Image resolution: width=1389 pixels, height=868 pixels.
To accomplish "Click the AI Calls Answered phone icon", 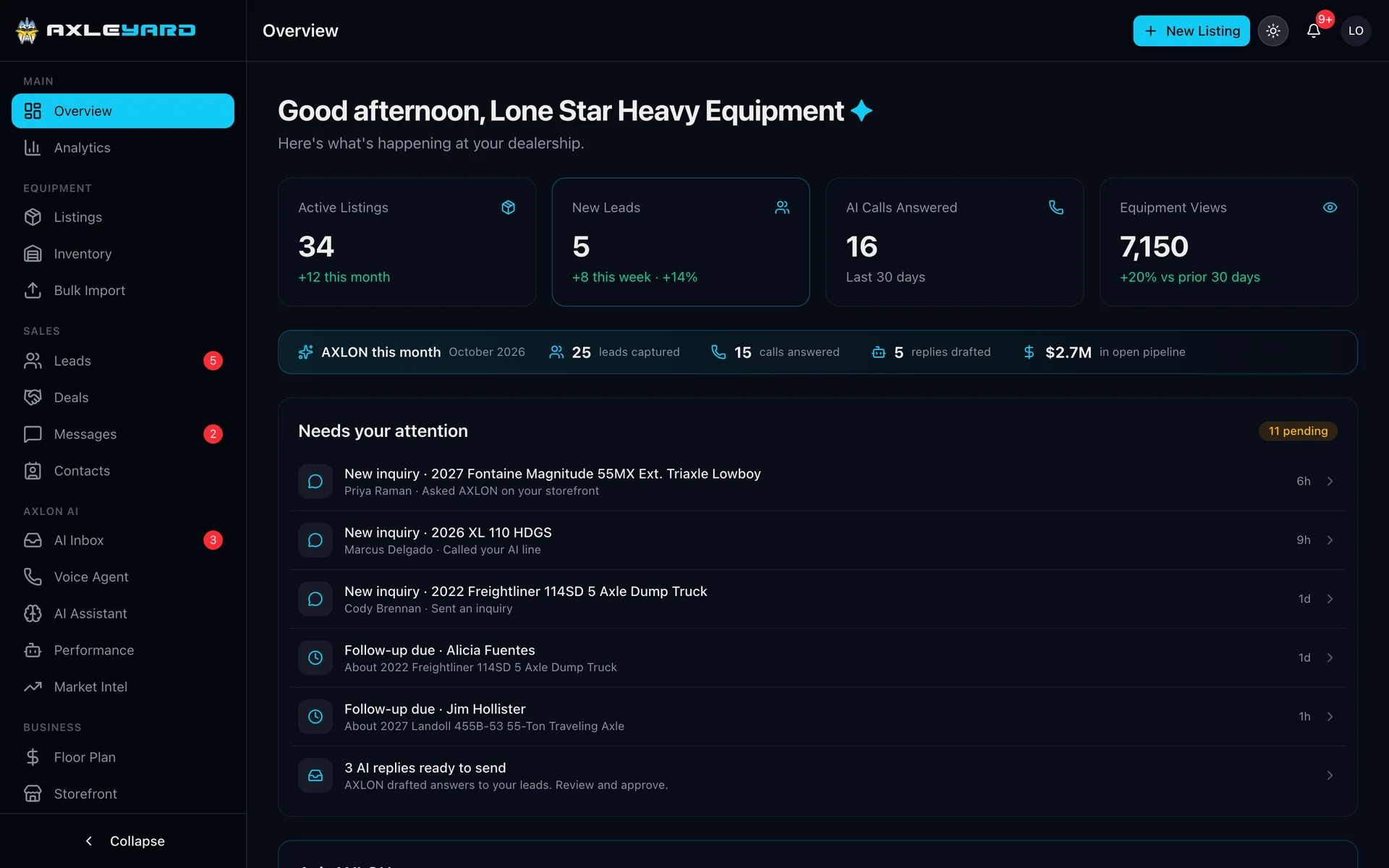I will [x=1056, y=208].
